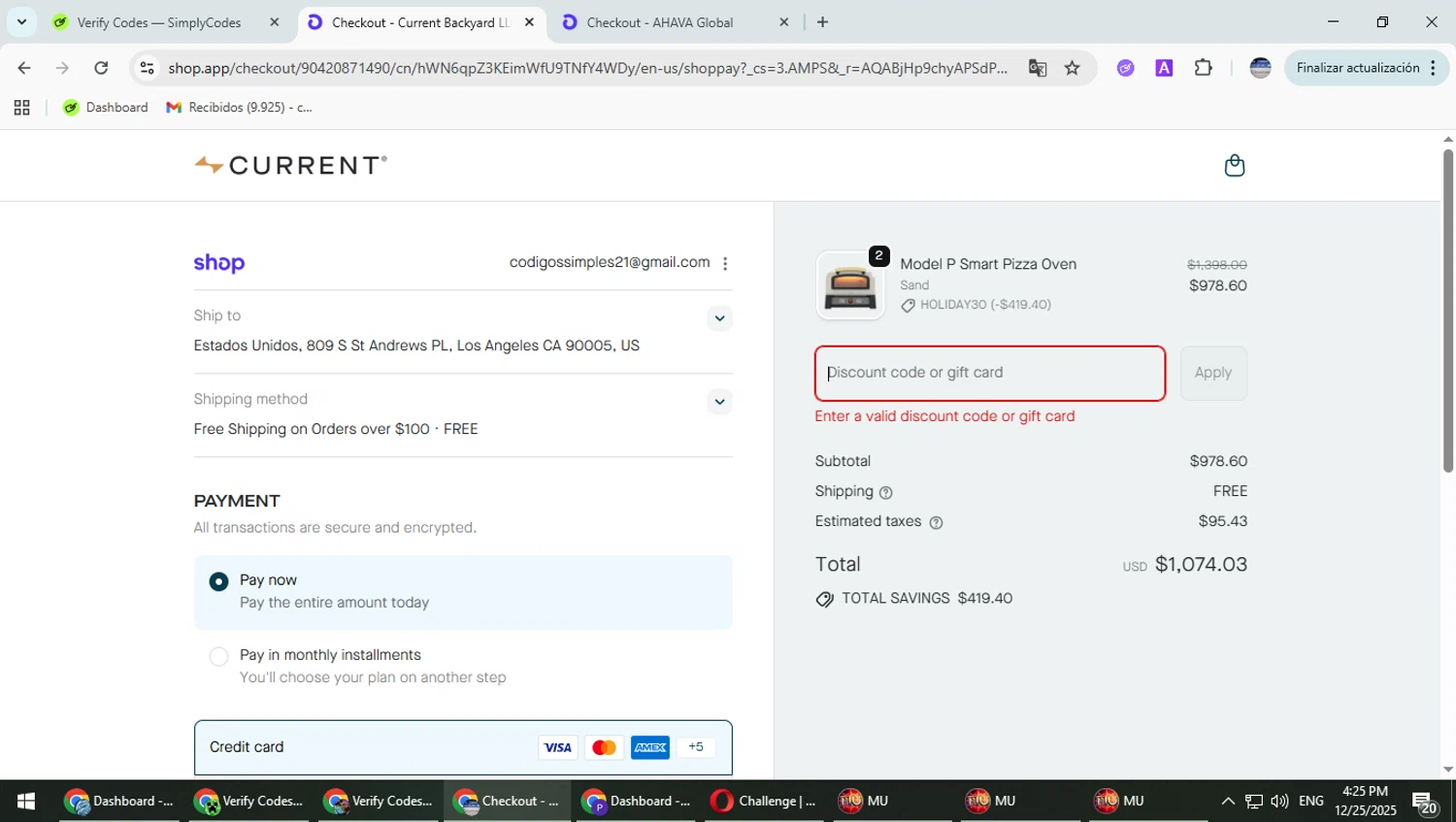Click the Model P Smart Pizza Oven title
The image size is (1456, 822).
(x=988, y=264)
